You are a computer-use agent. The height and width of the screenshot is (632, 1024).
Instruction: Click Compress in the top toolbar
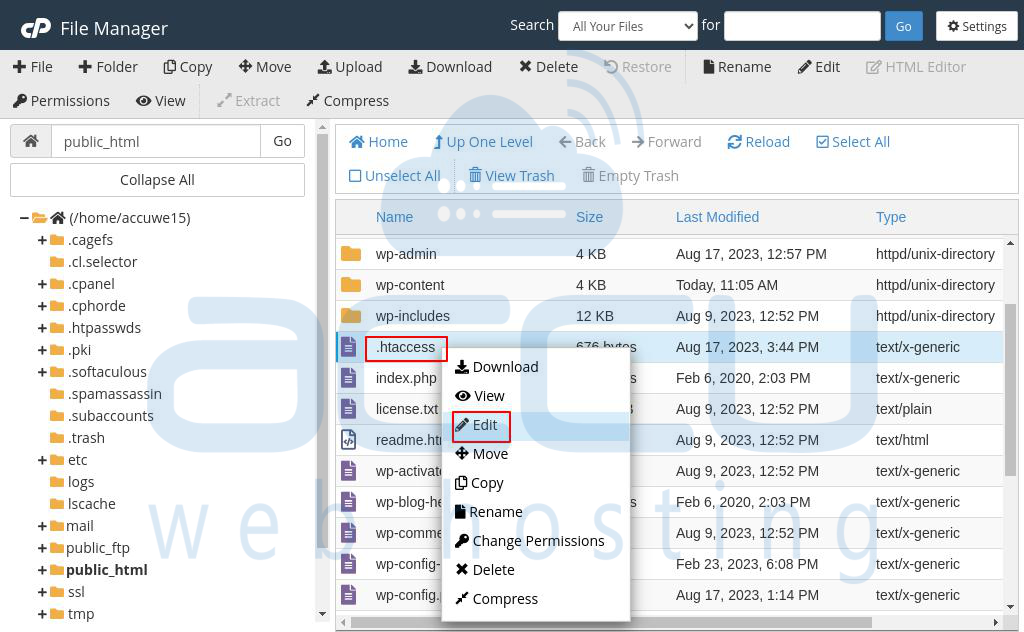347,101
